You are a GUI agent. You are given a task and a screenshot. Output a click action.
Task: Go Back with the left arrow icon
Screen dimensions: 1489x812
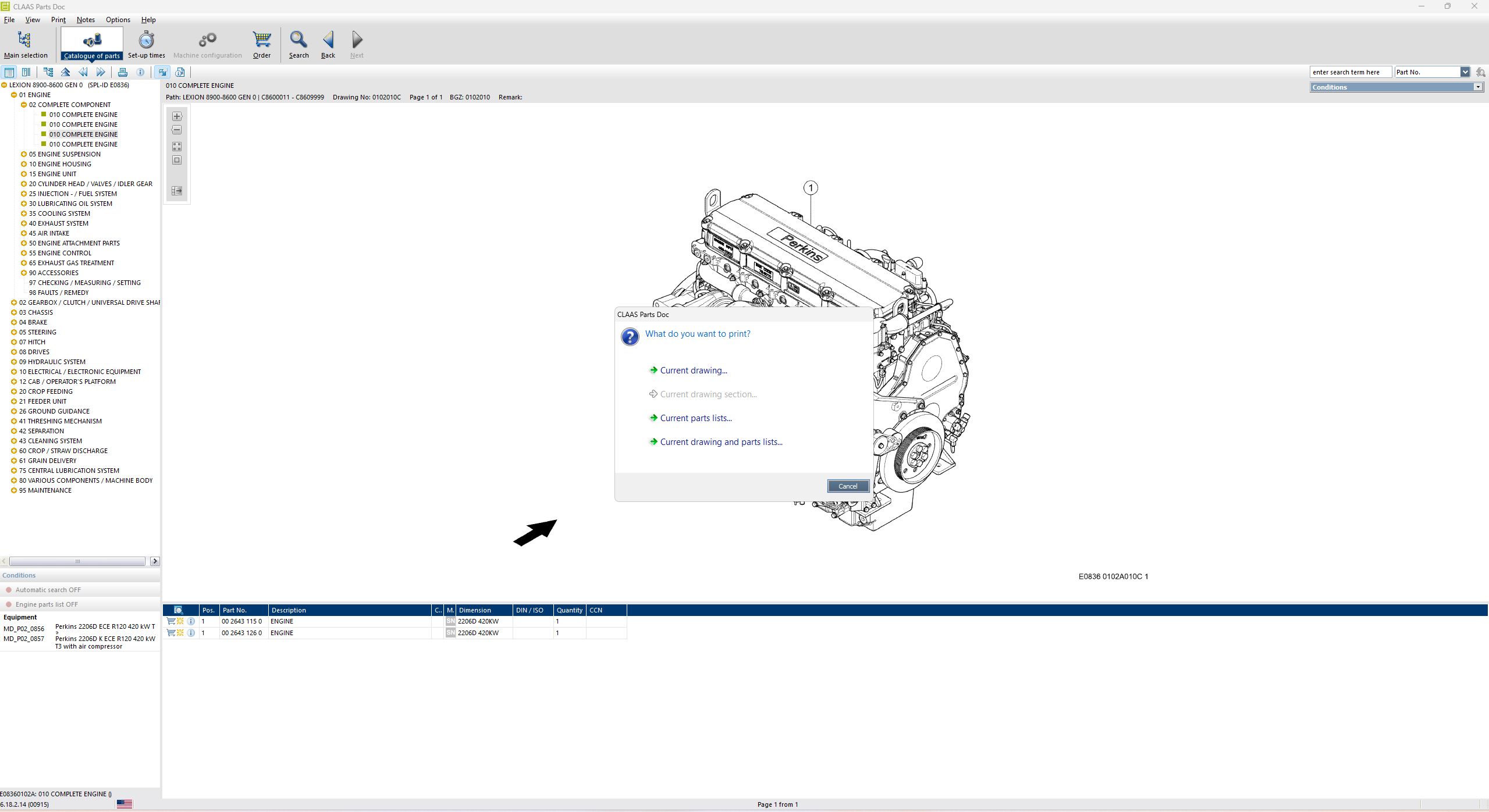tap(328, 40)
